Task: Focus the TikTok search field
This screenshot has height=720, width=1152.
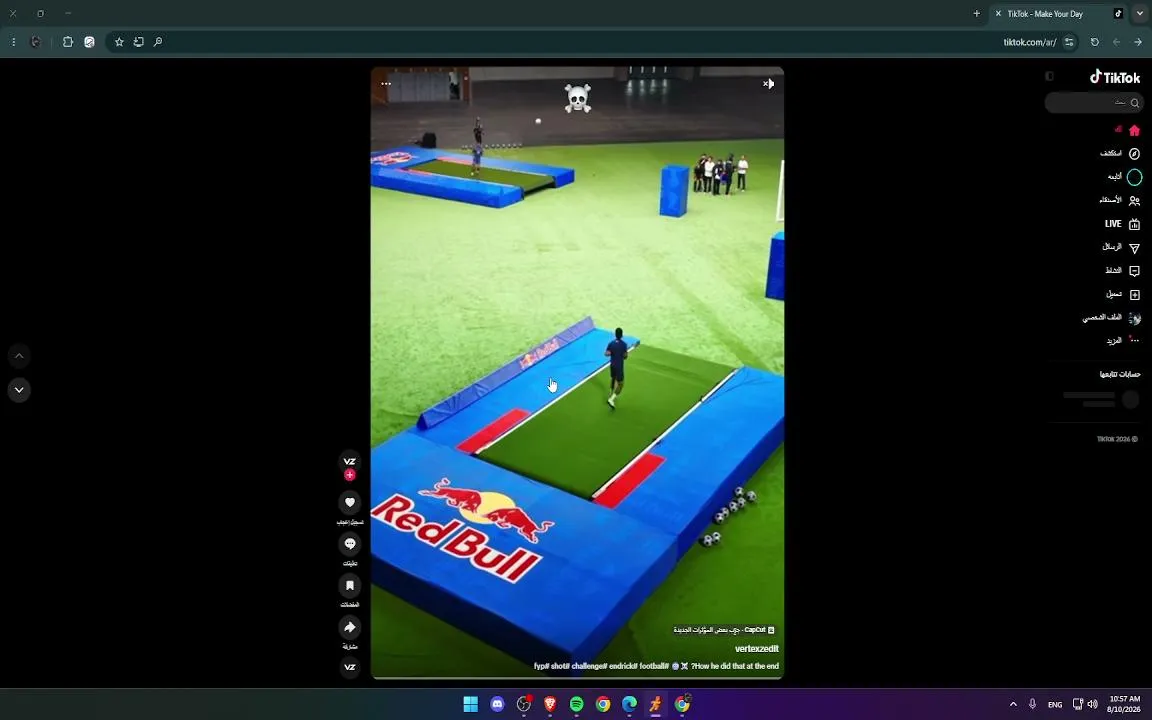Action: coord(1093,103)
